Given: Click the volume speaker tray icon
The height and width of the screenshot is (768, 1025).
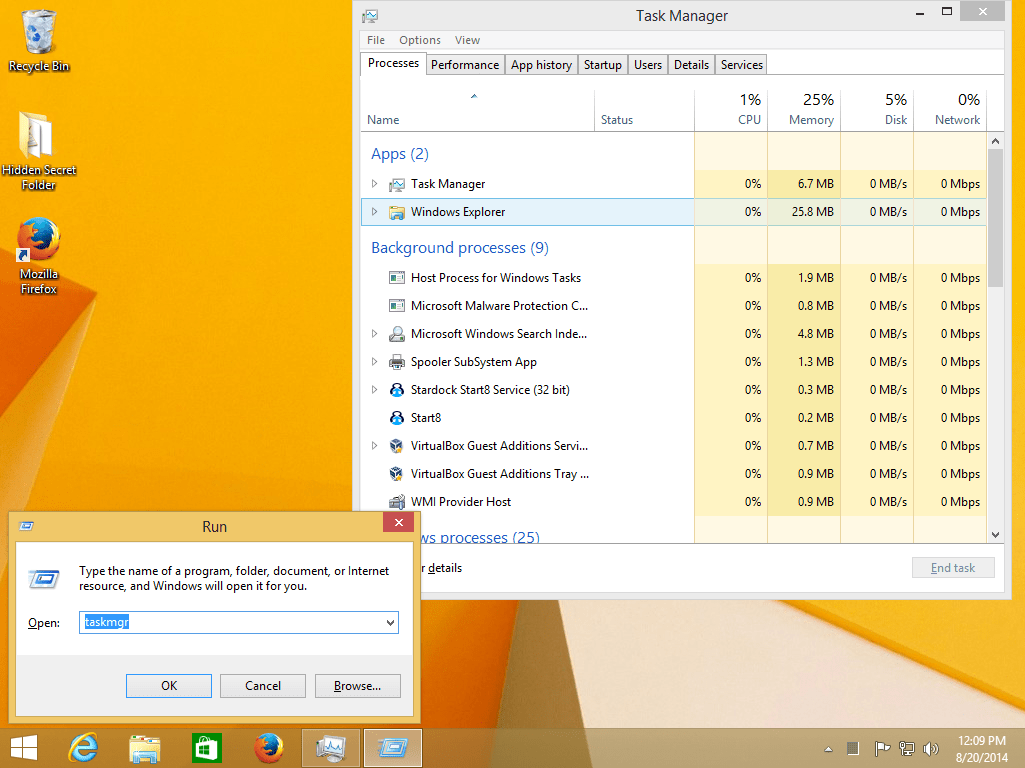Looking at the screenshot, I should (x=931, y=749).
